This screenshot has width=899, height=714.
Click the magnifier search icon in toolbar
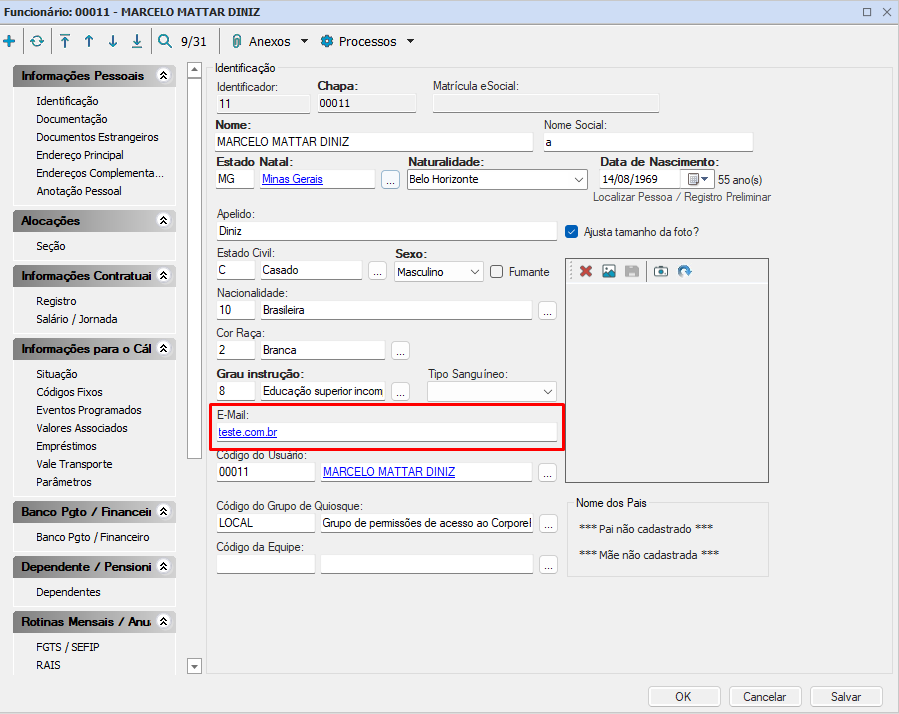point(164,42)
